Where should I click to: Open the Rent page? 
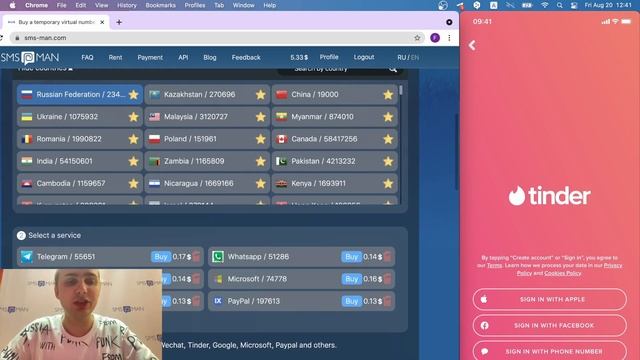[115, 58]
